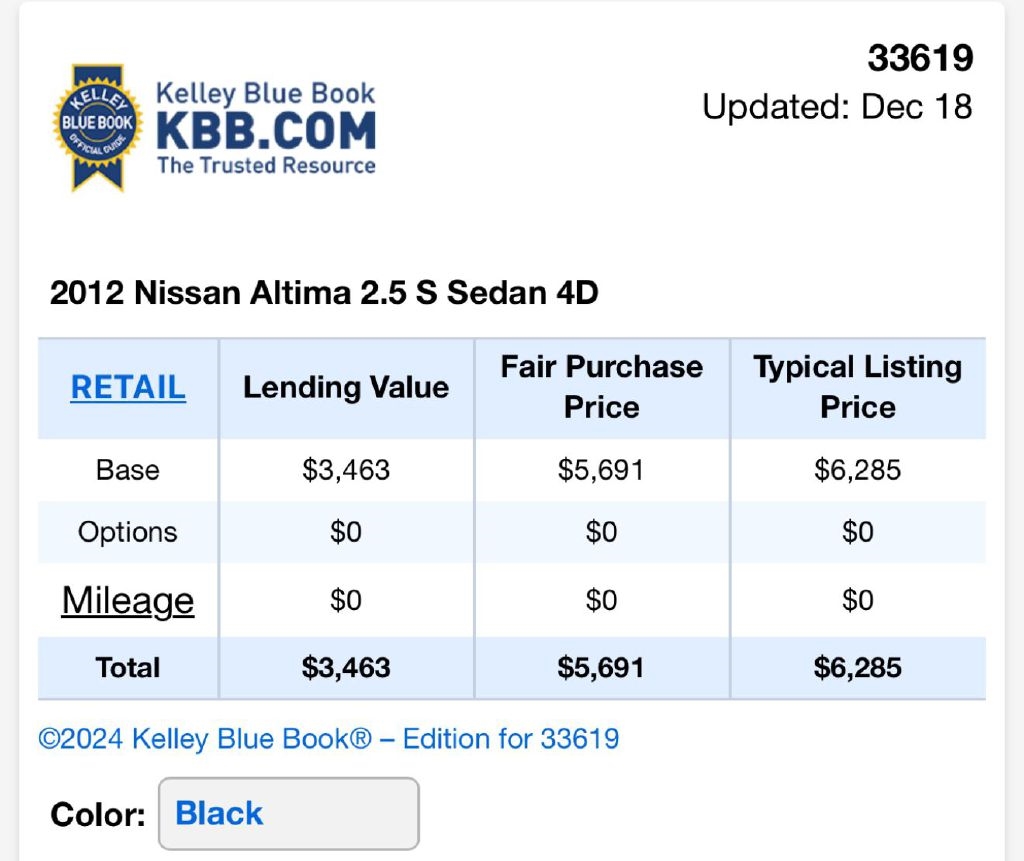The image size is (1024, 861).
Task: Open the Color dropdown showing Black
Action: pyautogui.click(x=288, y=813)
